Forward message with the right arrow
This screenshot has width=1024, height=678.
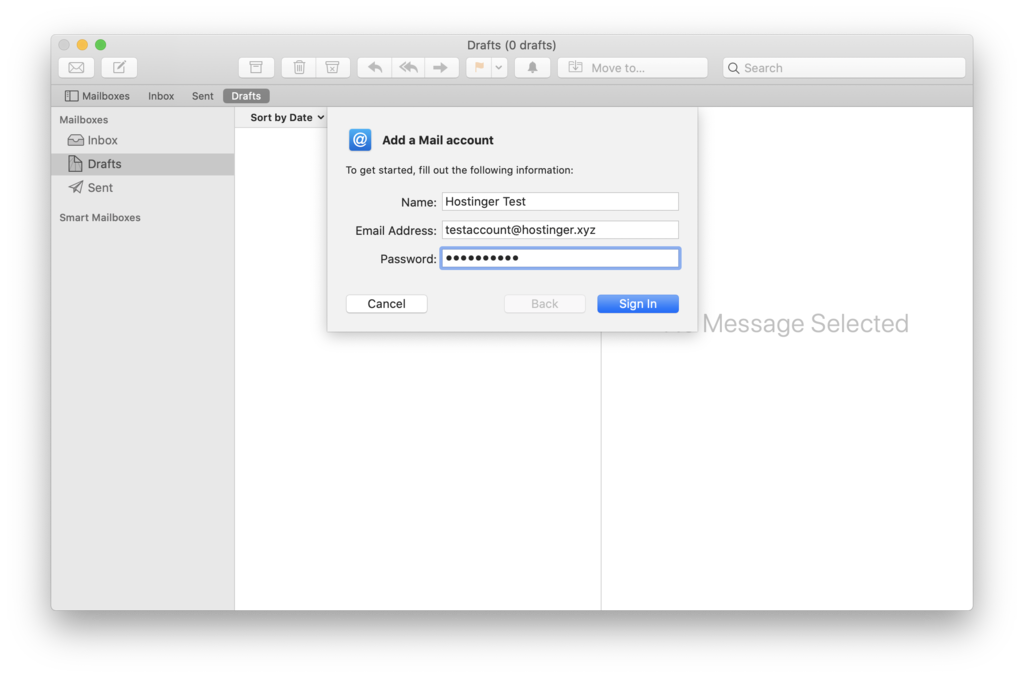tap(441, 67)
